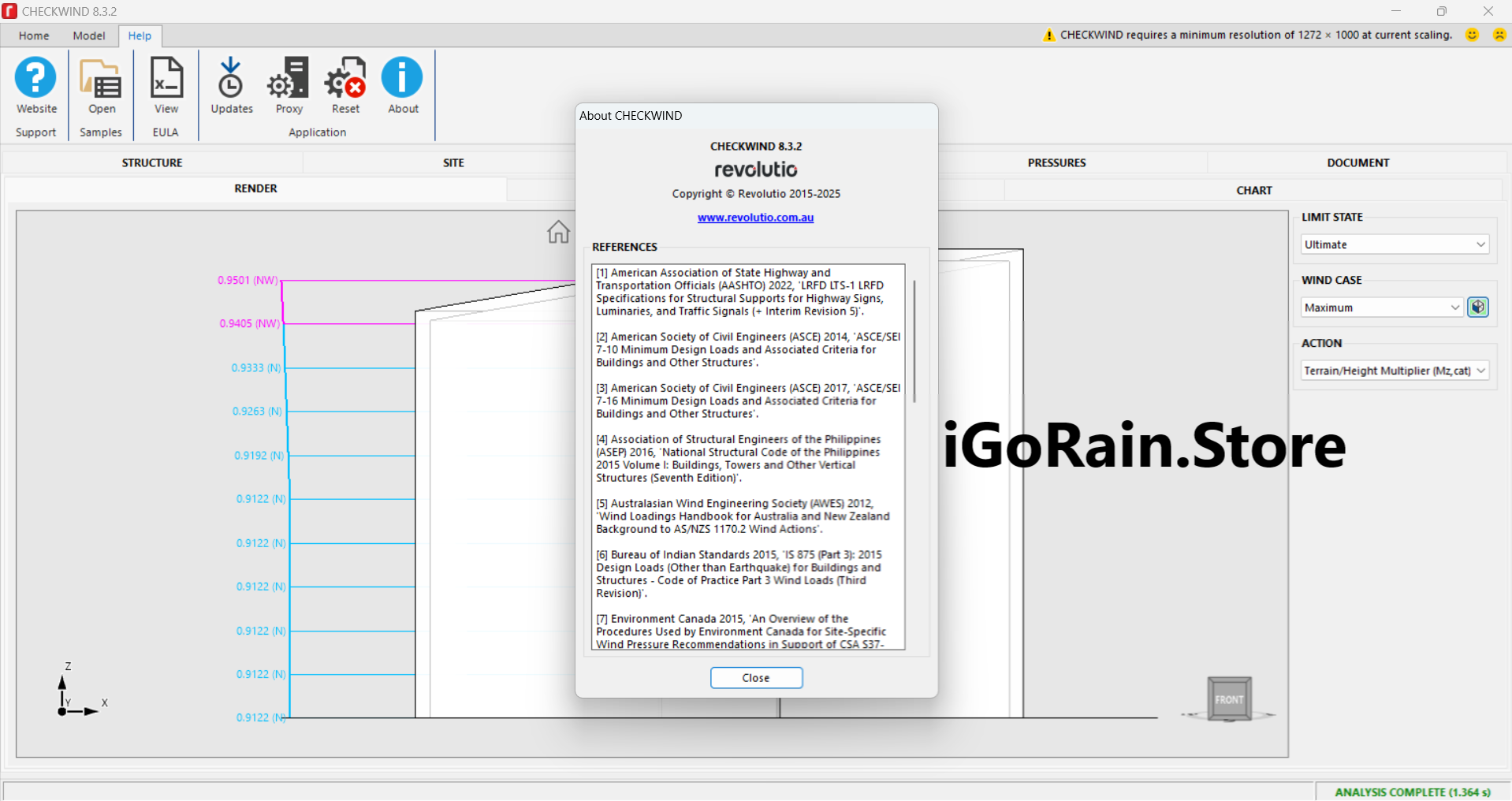1512x801 pixels.
Task: Switch to the Home ribbon tab
Action: point(34,35)
